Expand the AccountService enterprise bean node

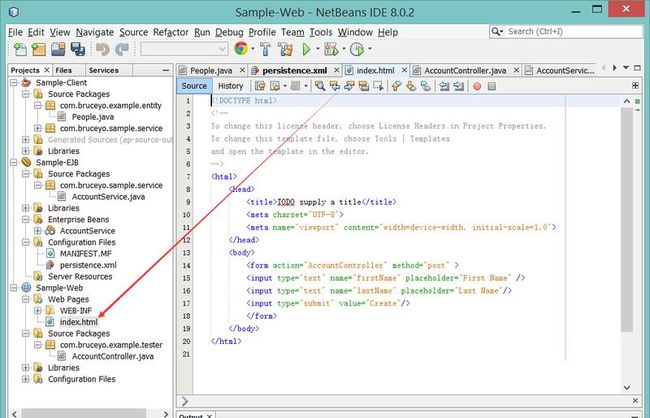(x=38, y=231)
